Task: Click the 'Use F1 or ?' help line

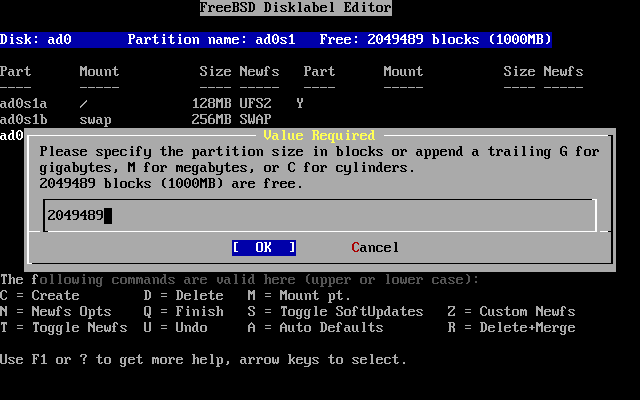Action: [203, 360]
